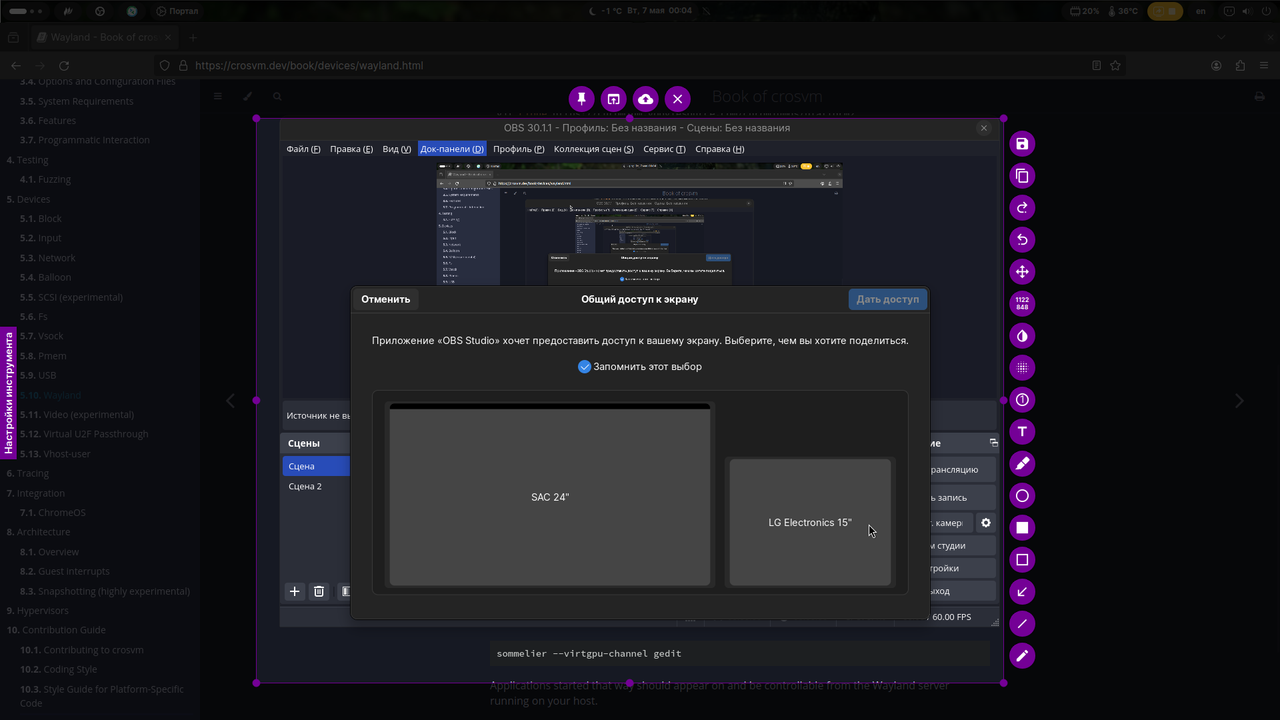Go to the previous chapter via the left chevron
The image size is (1280, 720).
point(230,400)
